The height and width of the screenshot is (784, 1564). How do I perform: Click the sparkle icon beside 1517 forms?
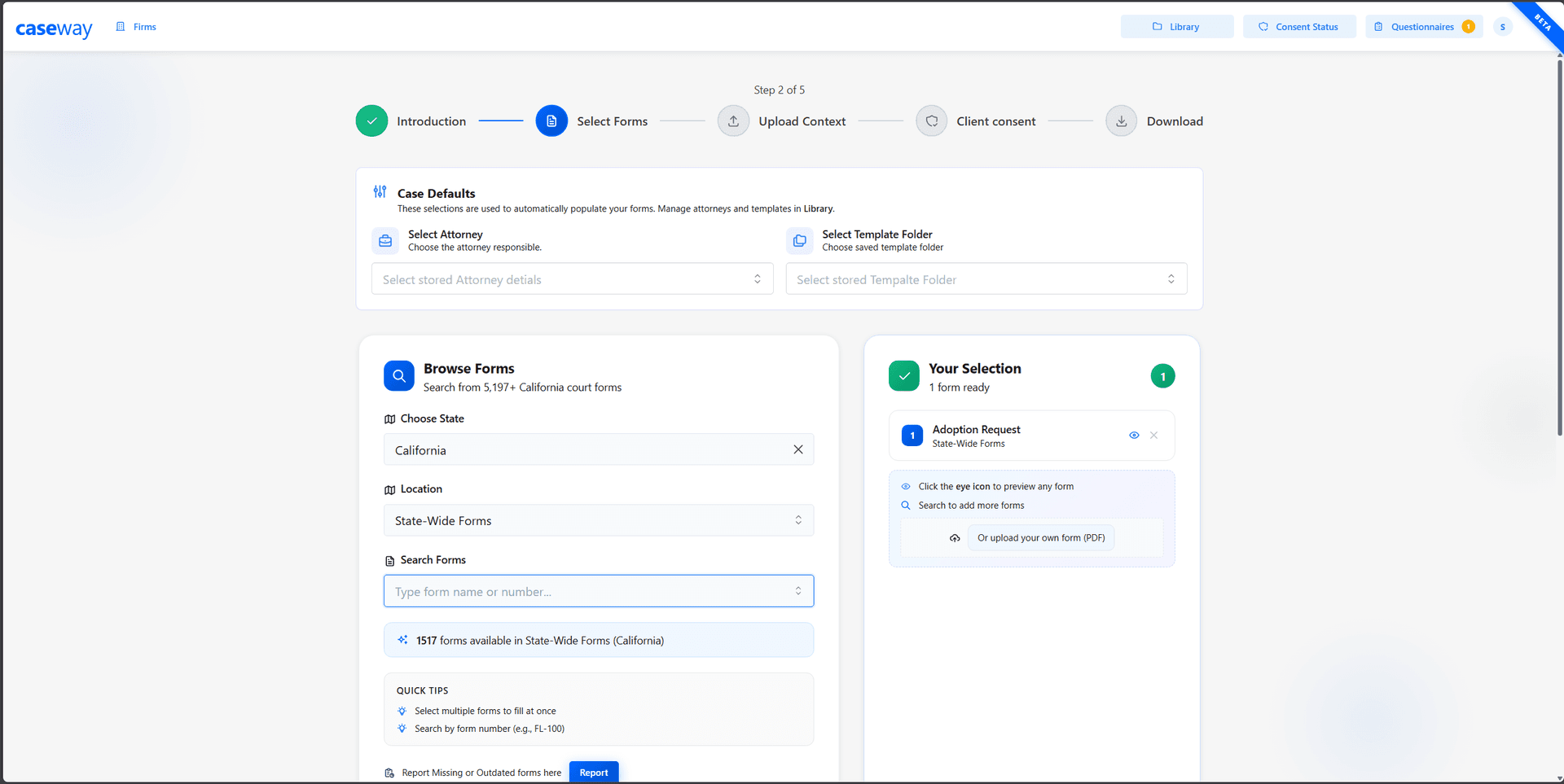pos(402,640)
